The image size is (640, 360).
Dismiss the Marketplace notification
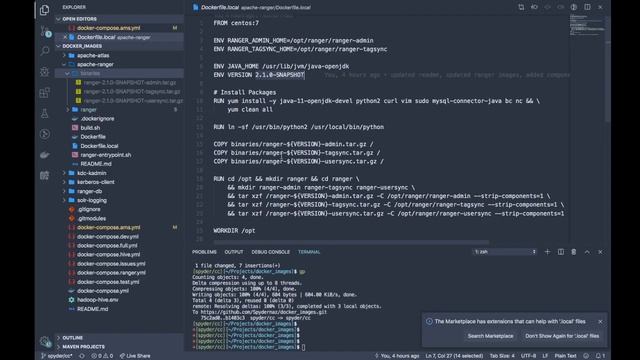pyautogui.click(x=600, y=322)
